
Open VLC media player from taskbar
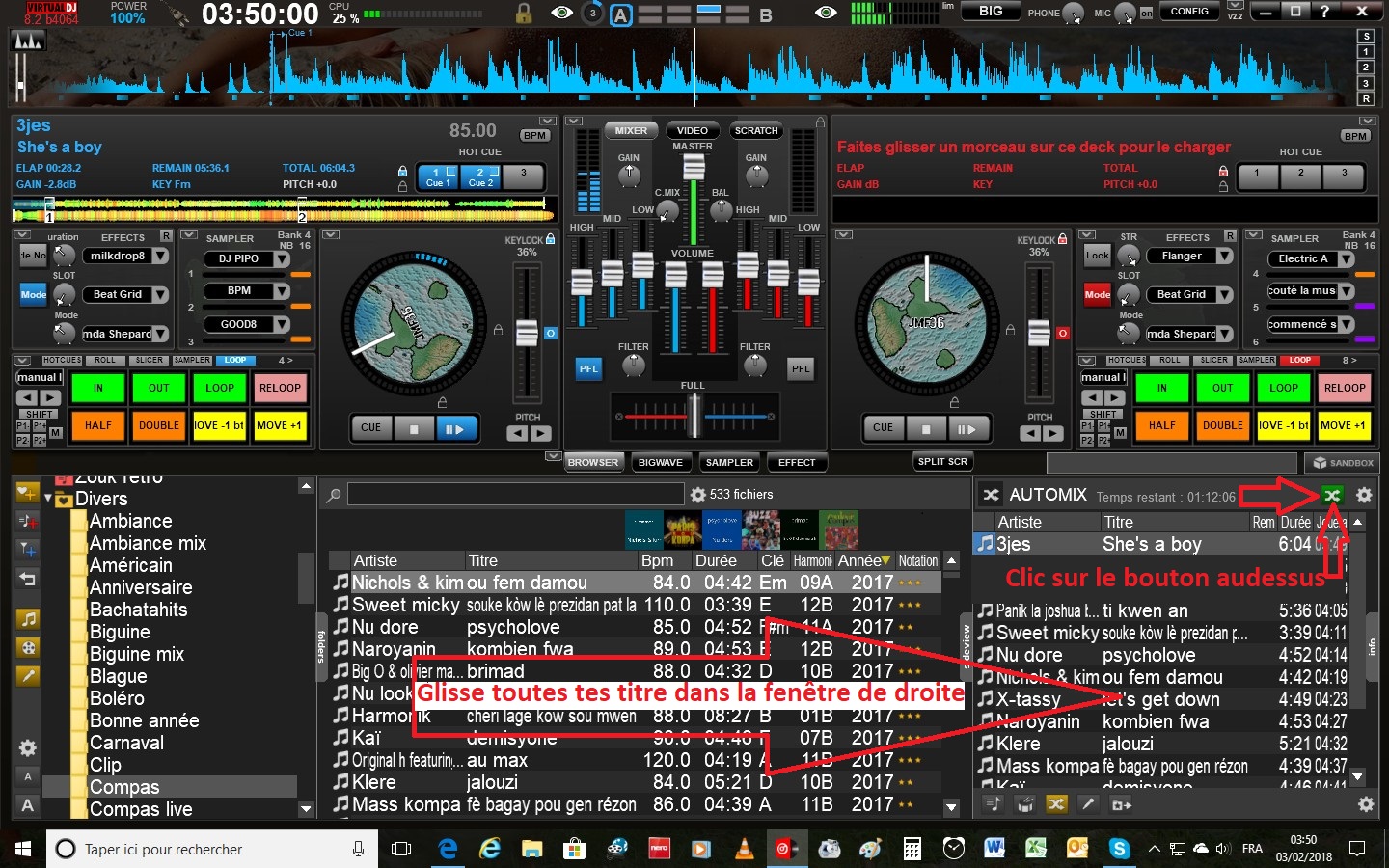pyautogui.click(x=744, y=849)
